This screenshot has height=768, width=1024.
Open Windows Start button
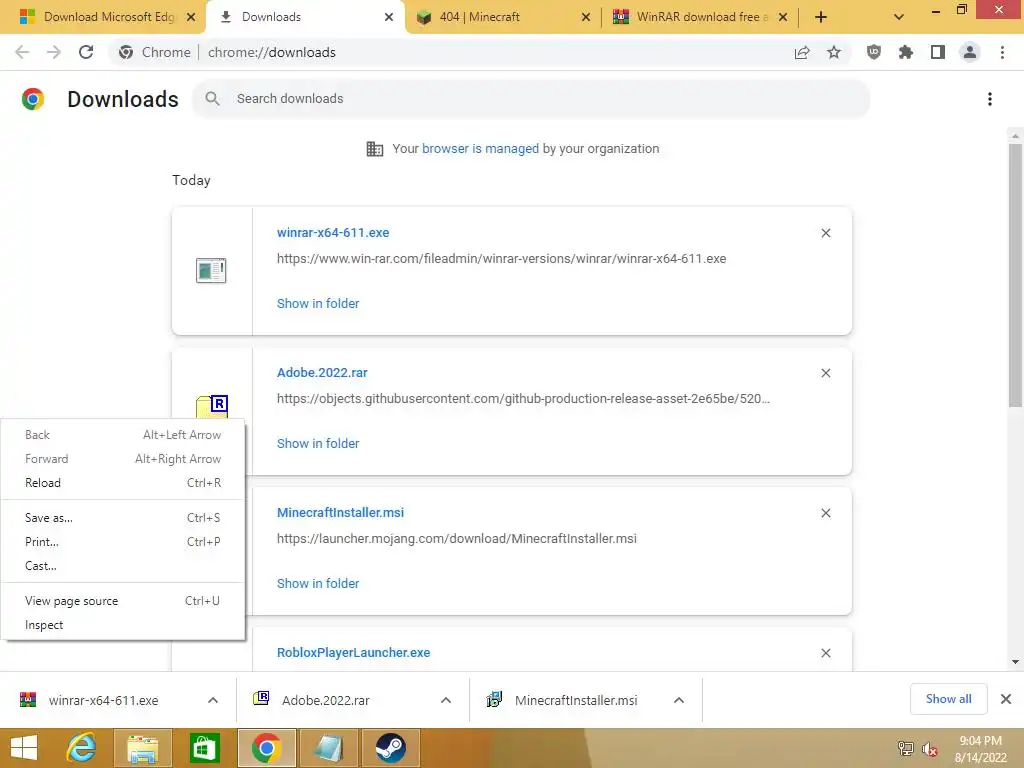click(x=24, y=748)
